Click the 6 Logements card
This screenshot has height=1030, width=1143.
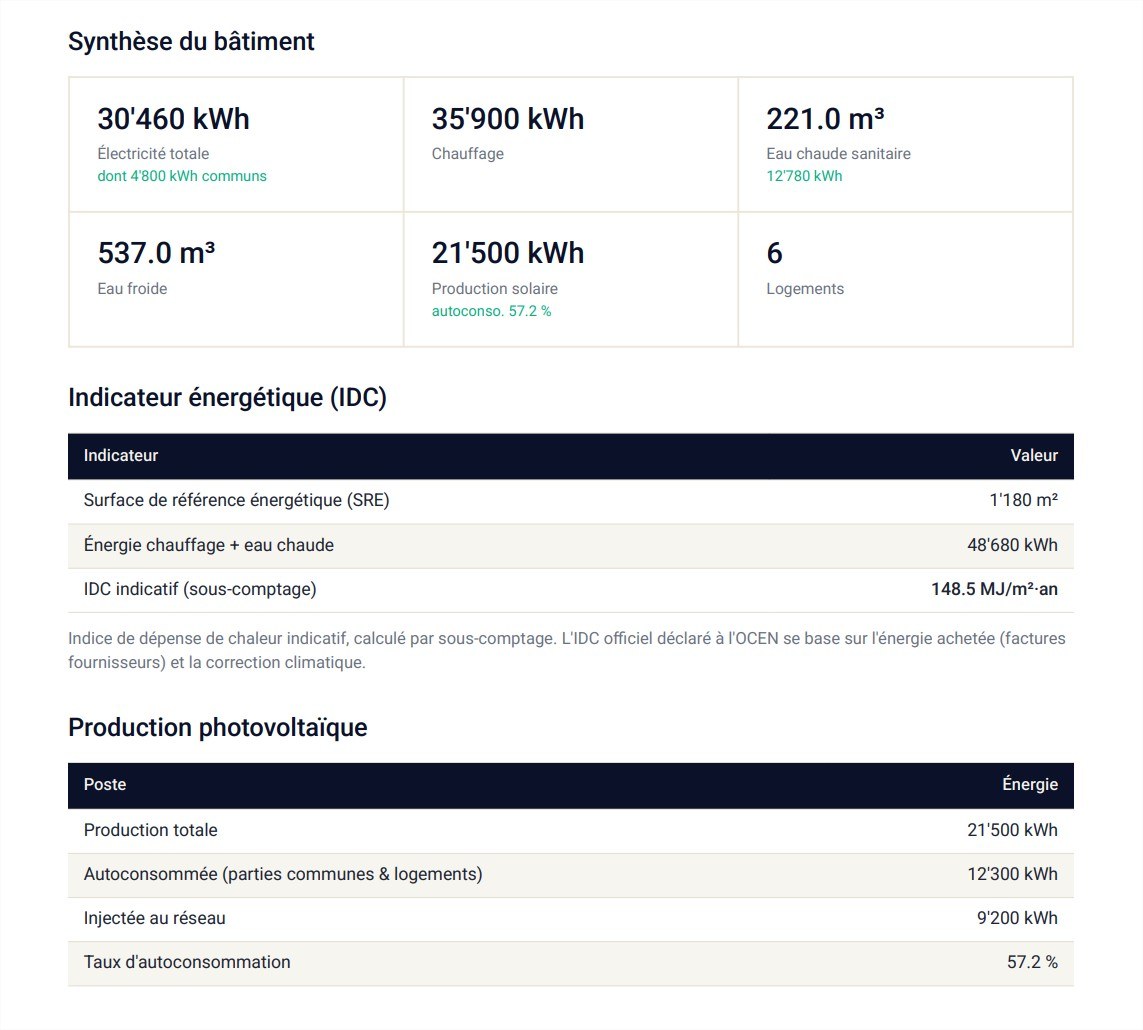[905, 279]
